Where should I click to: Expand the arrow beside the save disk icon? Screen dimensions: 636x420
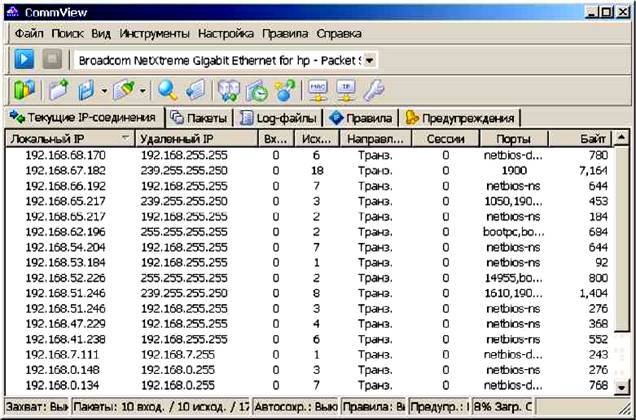click(104, 92)
